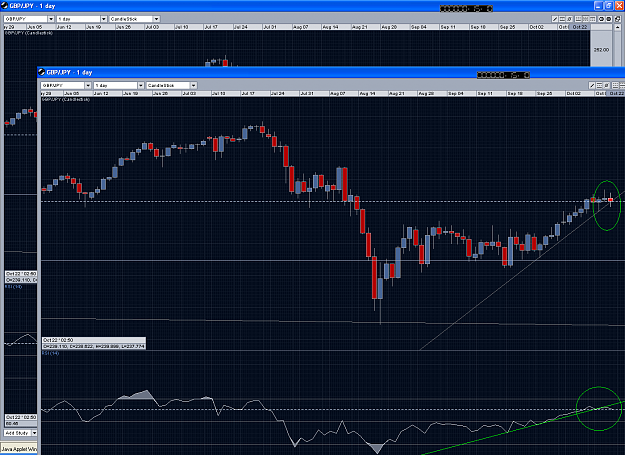Click the front window title bar GBP/JPY icon
This screenshot has width=625, height=455.
tap(41, 72)
